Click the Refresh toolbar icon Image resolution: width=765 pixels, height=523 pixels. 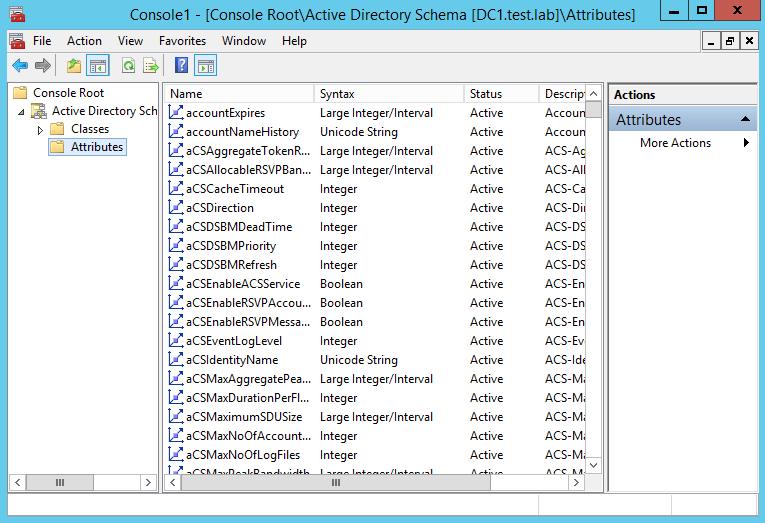pyautogui.click(x=128, y=65)
